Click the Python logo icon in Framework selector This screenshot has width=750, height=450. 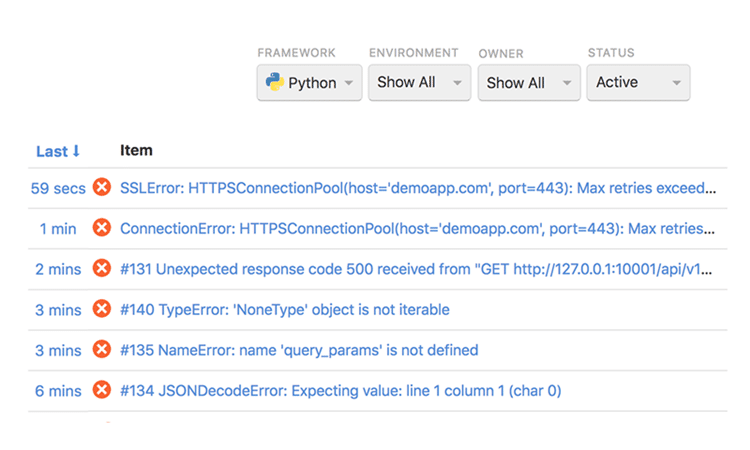pyautogui.click(x=275, y=82)
